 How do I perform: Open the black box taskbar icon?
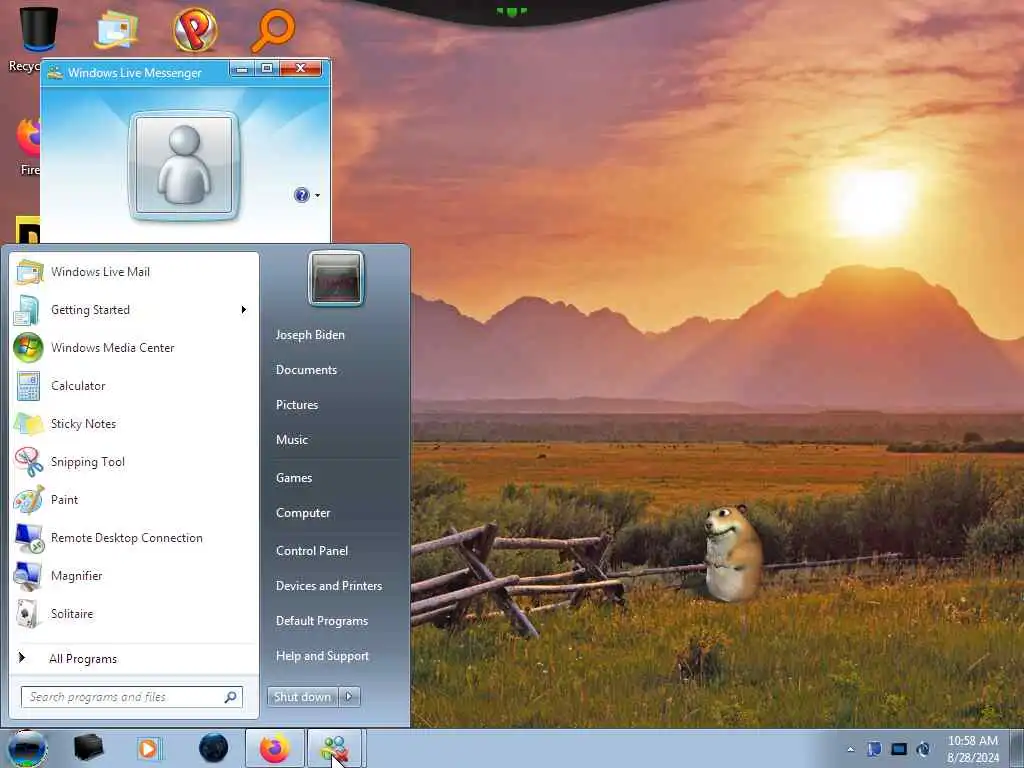click(x=88, y=748)
